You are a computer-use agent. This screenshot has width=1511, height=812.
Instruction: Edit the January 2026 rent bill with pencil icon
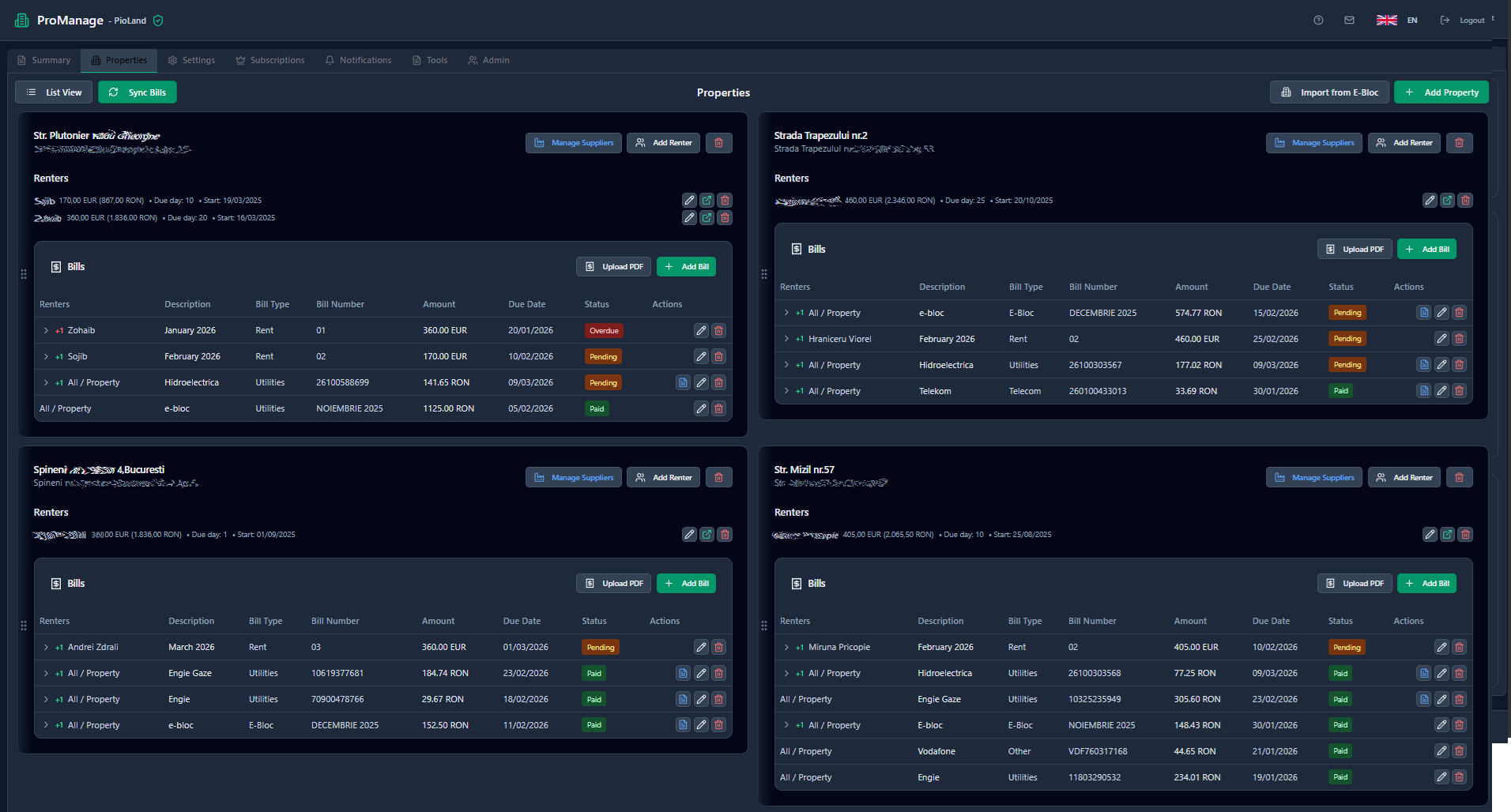701,330
